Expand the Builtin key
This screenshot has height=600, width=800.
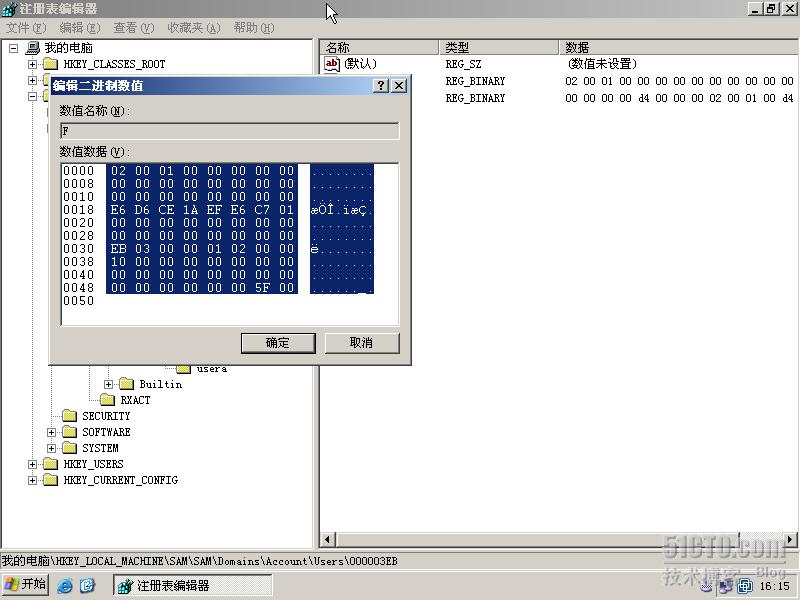point(108,384)
